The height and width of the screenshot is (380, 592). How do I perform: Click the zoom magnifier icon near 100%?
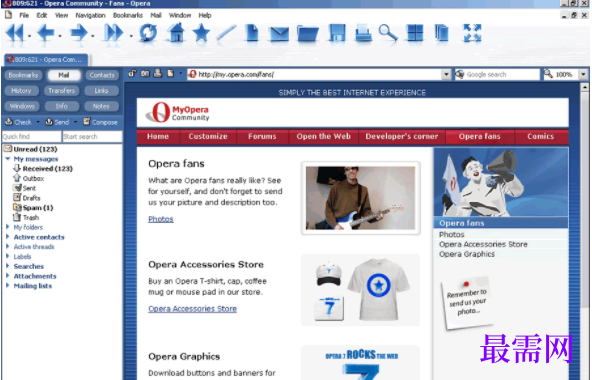(x=548, y=74)
